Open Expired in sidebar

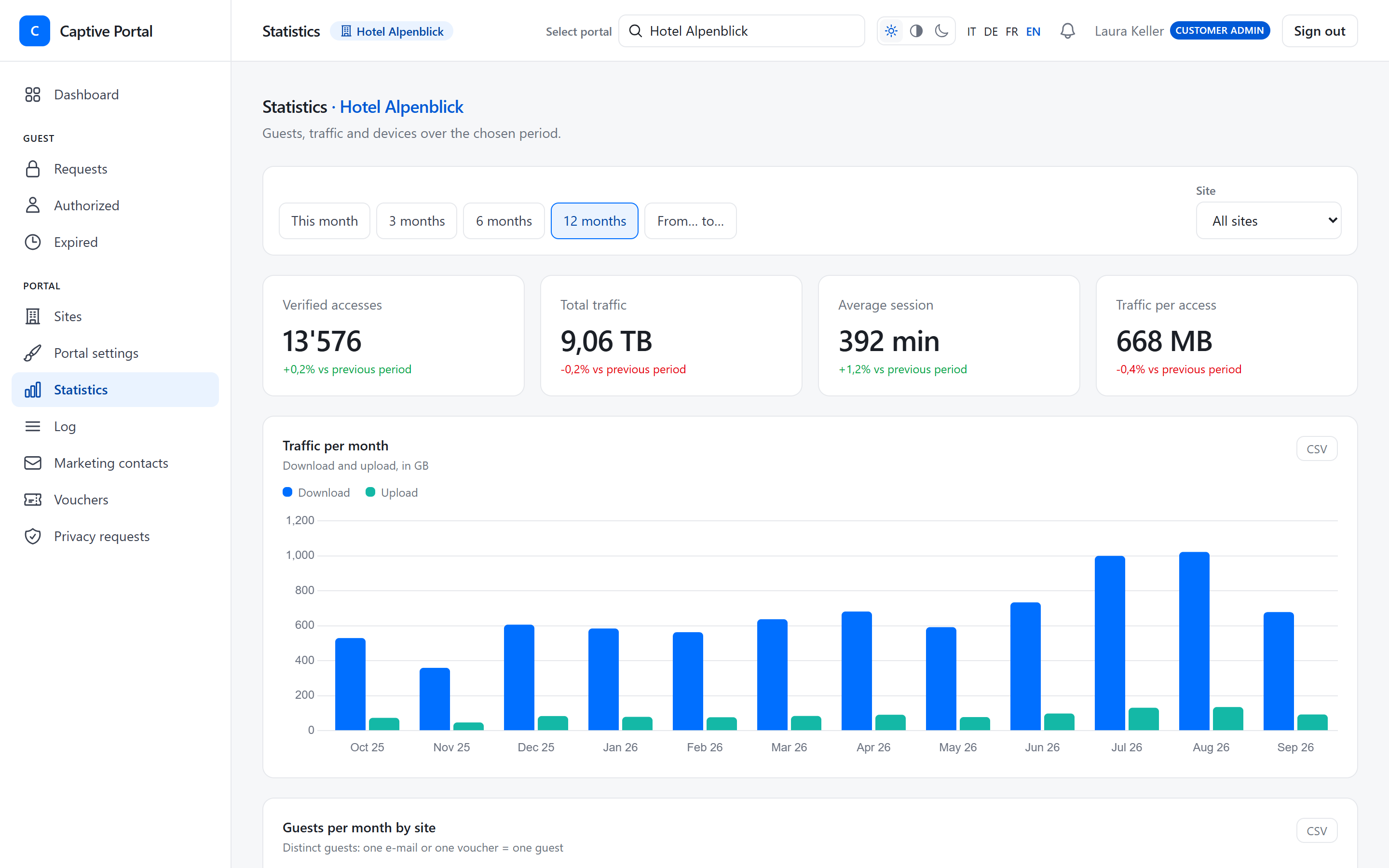[x=115, y=242]
